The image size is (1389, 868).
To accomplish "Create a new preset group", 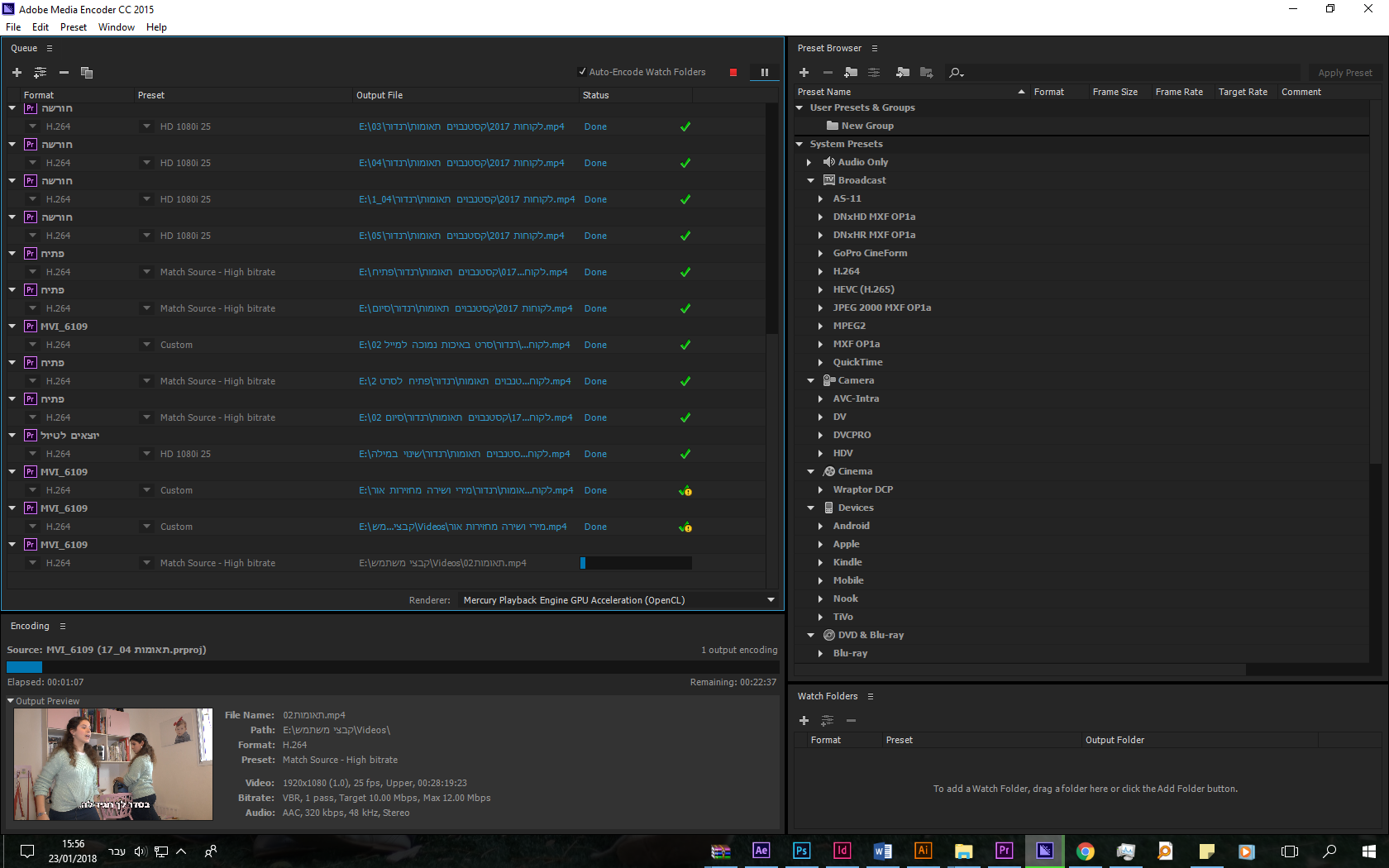I will click(851, 73).
